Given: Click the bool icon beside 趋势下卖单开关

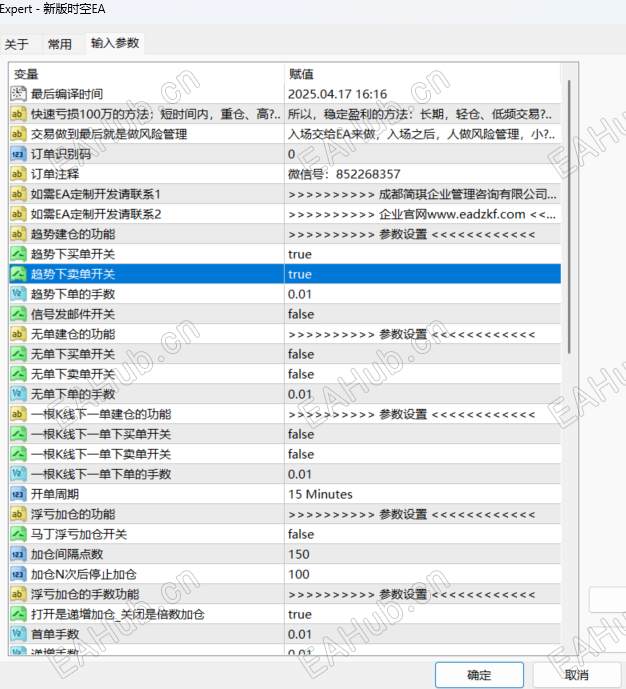Looking at the screenshot, I should click(x=18, y=274).
